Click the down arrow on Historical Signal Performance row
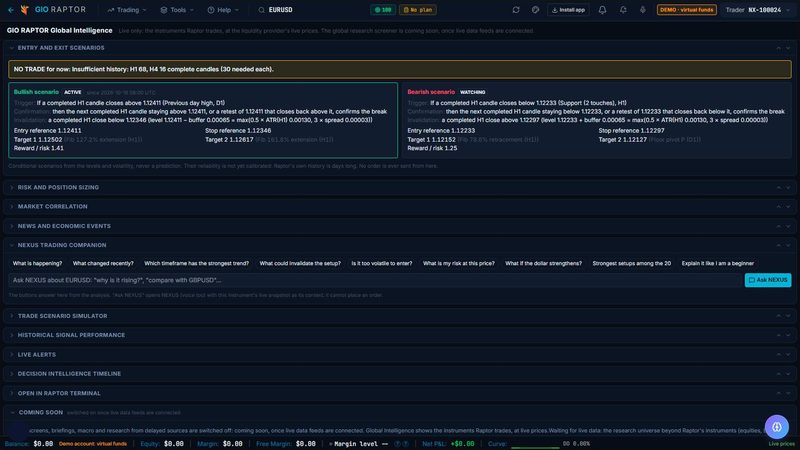The width and height of the screenshot is (800, 450). (x=788, y=335)
